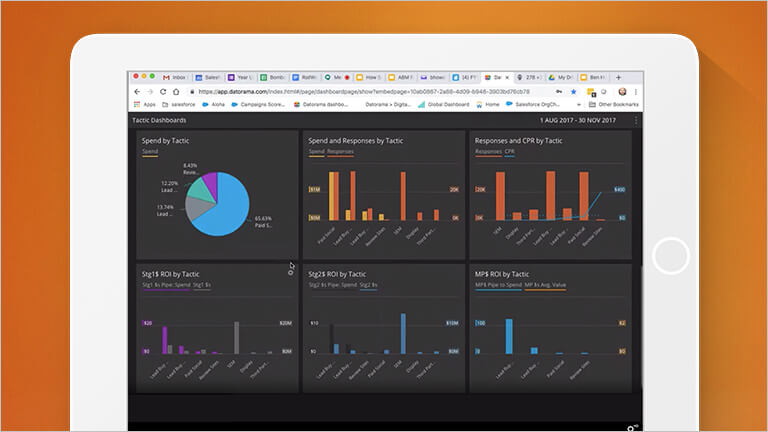Image resolution: width=768 pixels, height=432 pixels.
Task: Click gray SEM bar in Stg1$ ROI chart
Action: (237, 338)
